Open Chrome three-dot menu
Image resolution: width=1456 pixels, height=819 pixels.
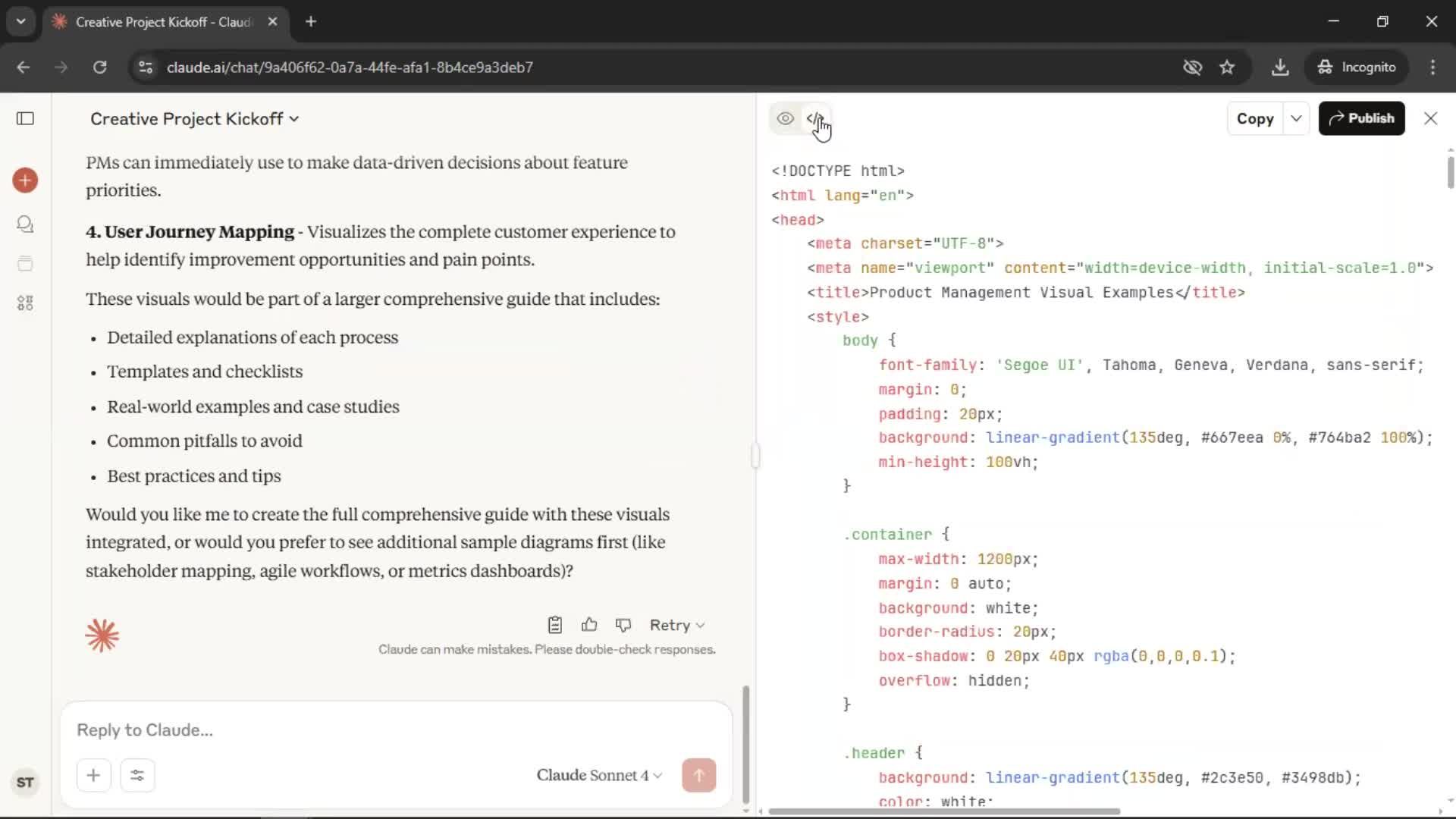[1432, 67]
